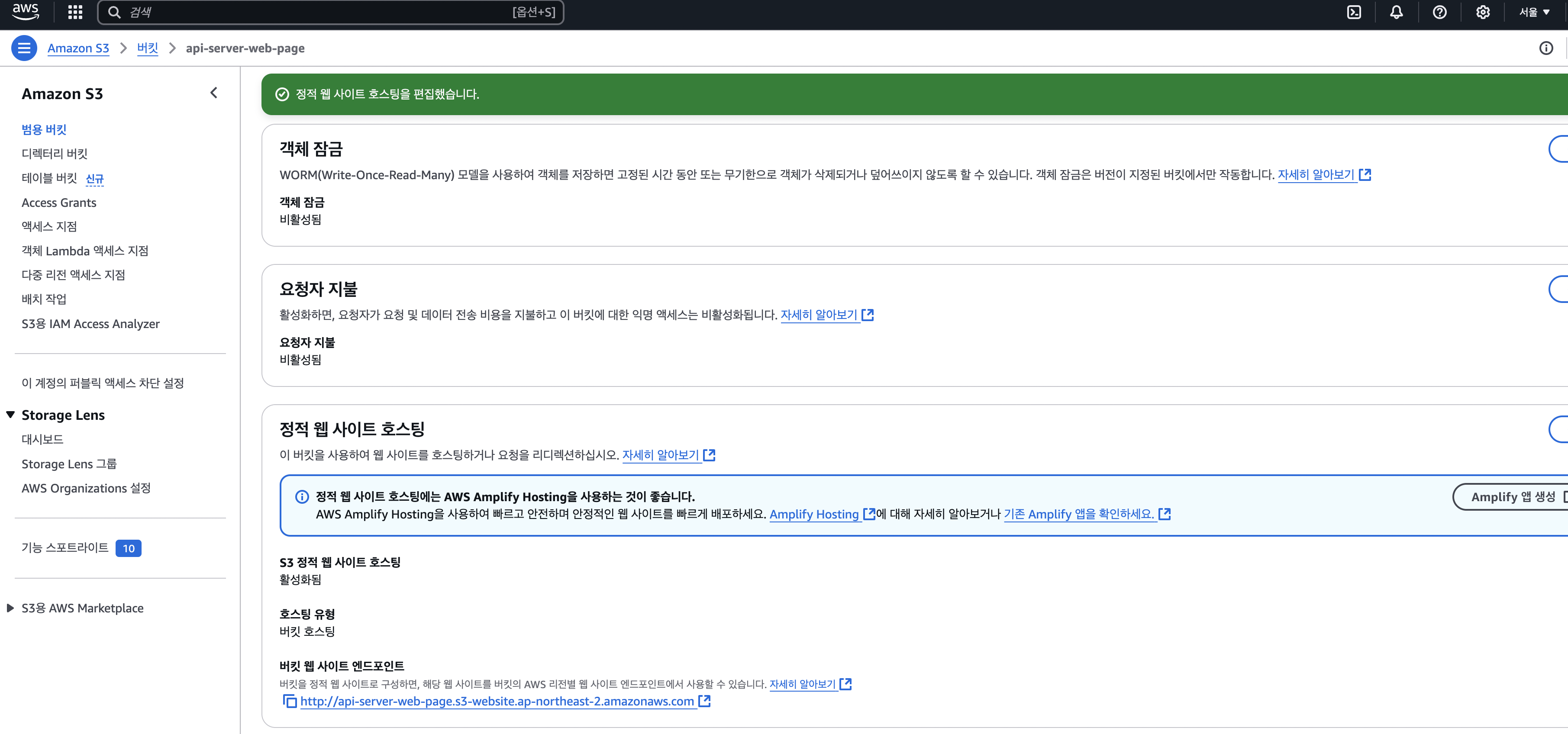Open 기능 스포트라이트 in sidebar

click(x=65, y=547)
